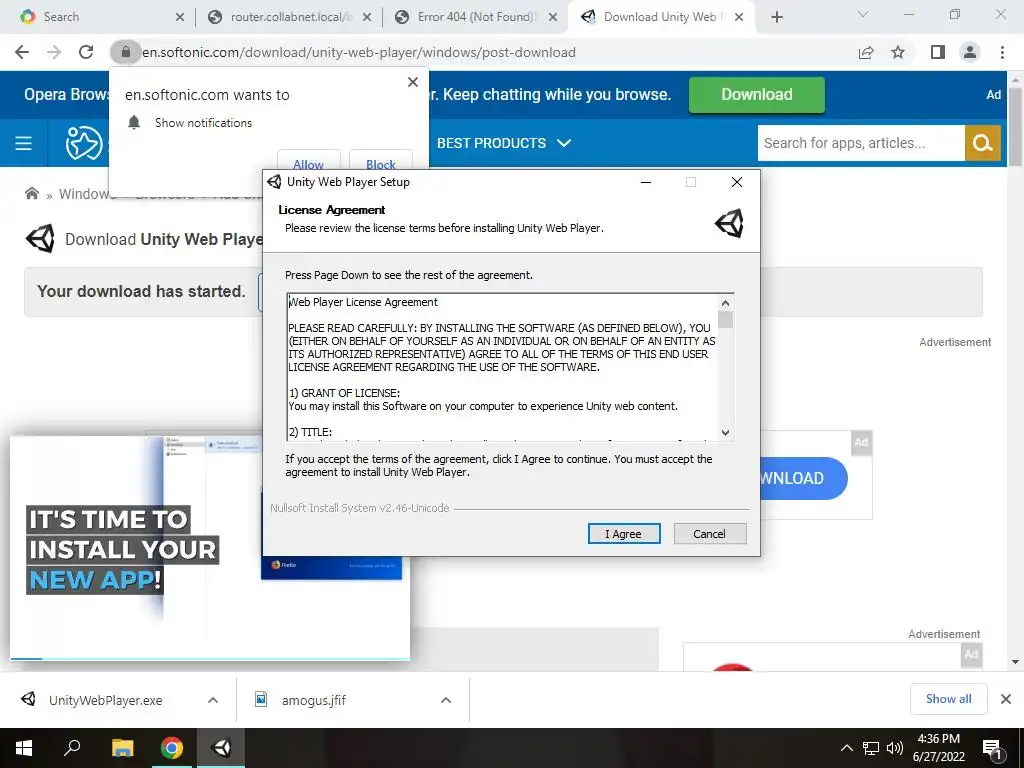Image resolution: width=1024 pixels, height=768 pixels.
Task: Click the Softonic logo icon
Action: (84, 143)
